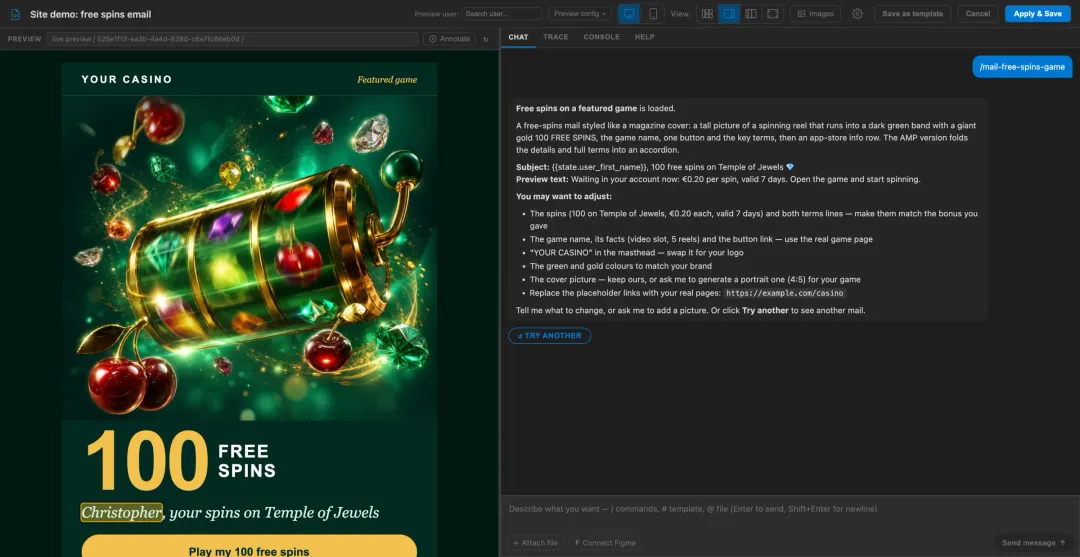Open the Images panel
This screenshot has height=557, width=1080.
(815, 14)
